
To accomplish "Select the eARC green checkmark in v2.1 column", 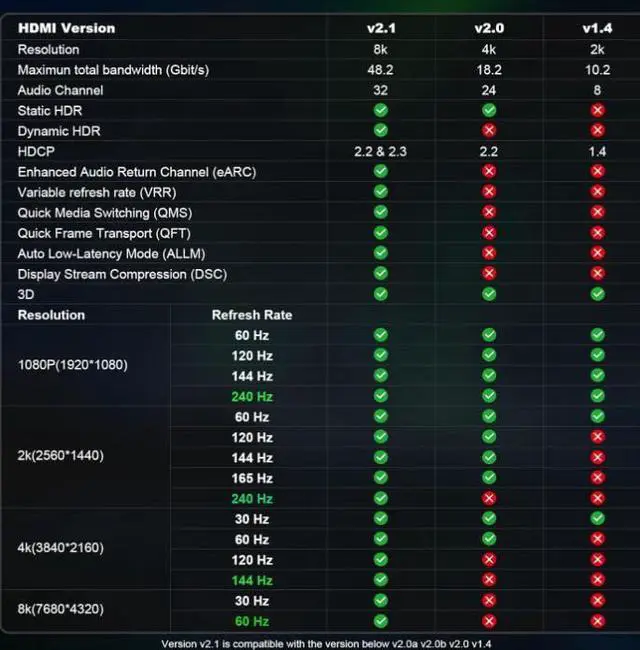I will point(380,171).
